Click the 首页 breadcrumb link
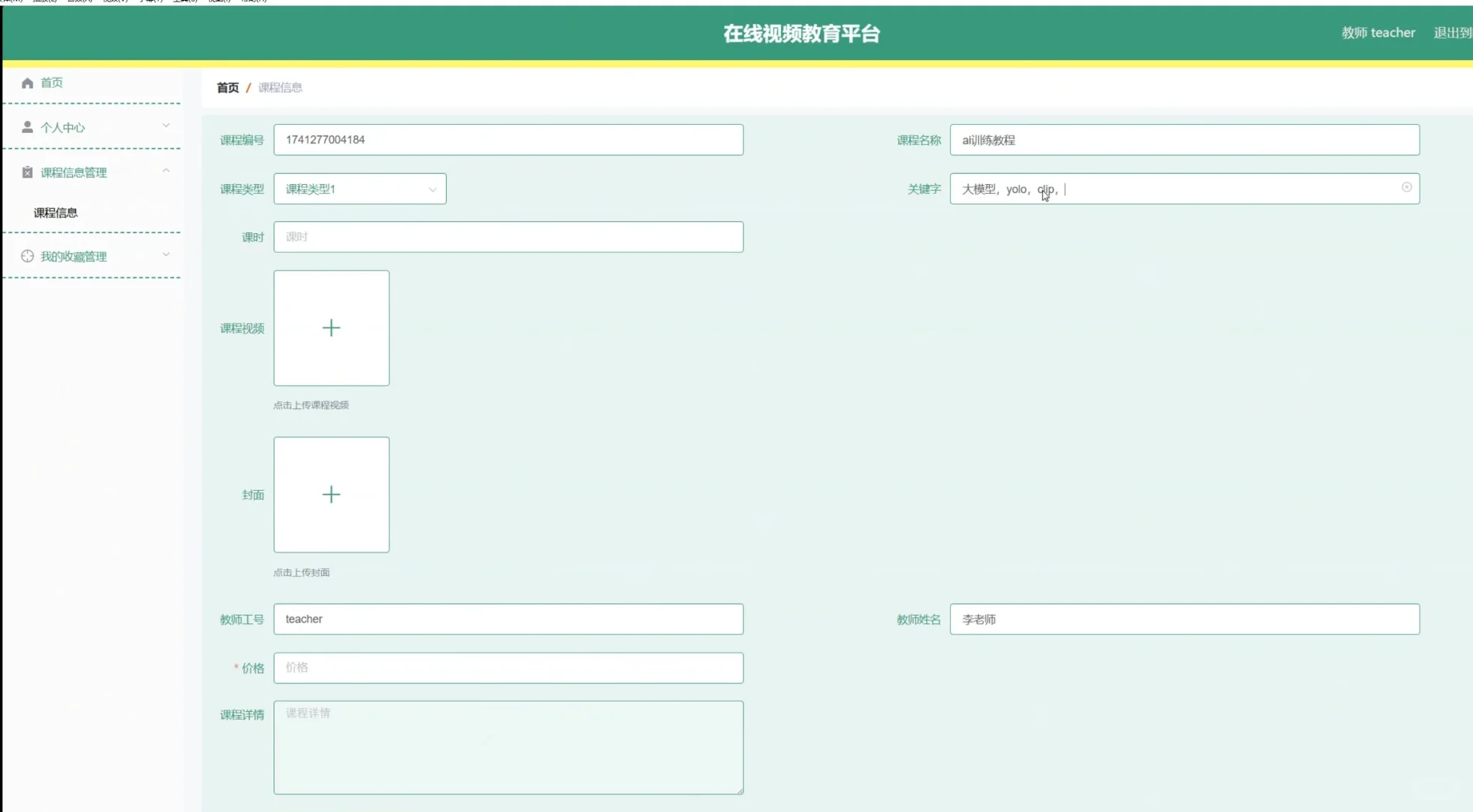Screen dimensions: 1473x812 (227, 88)
